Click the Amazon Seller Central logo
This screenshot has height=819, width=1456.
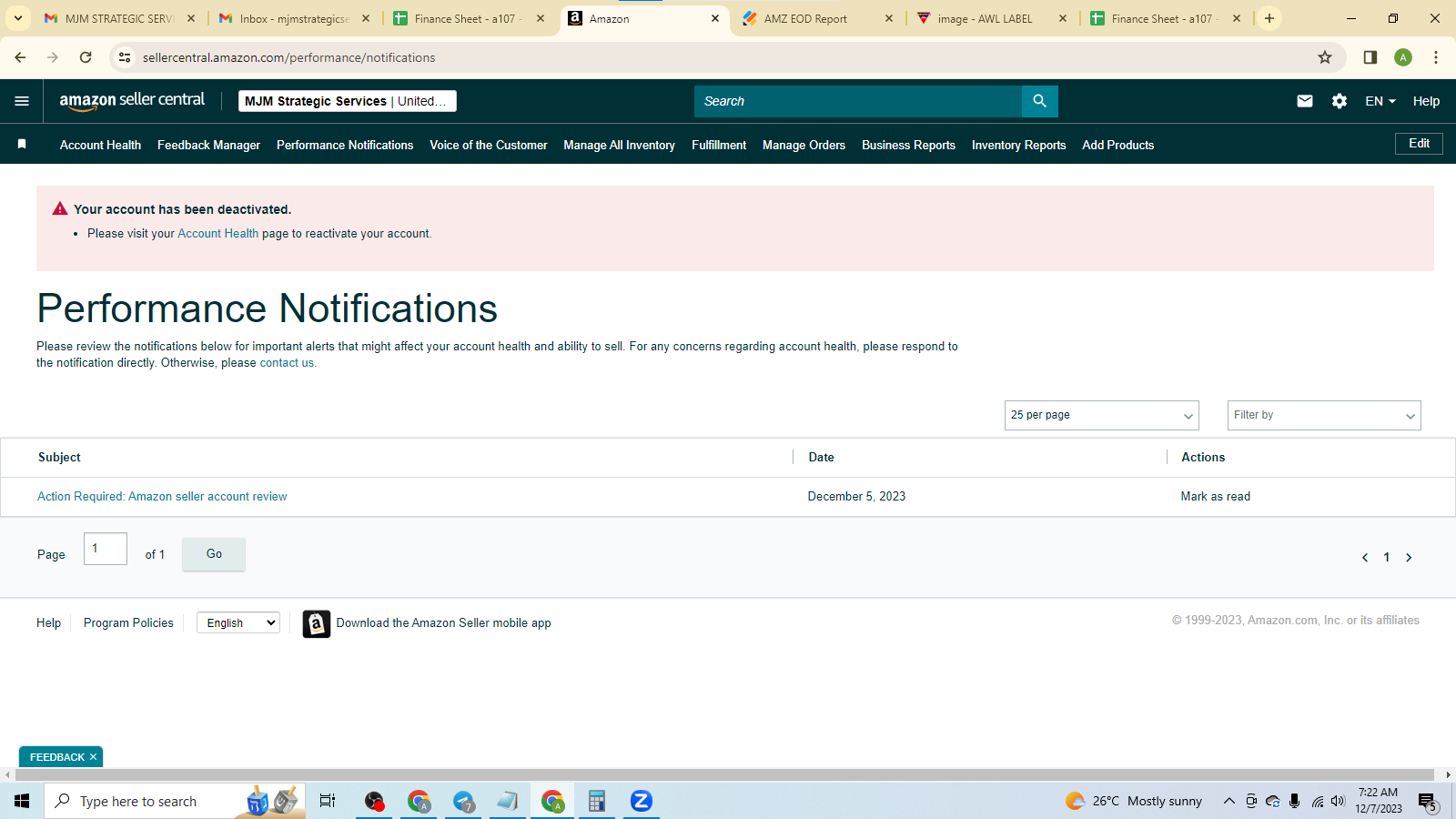tap(132, 101)
